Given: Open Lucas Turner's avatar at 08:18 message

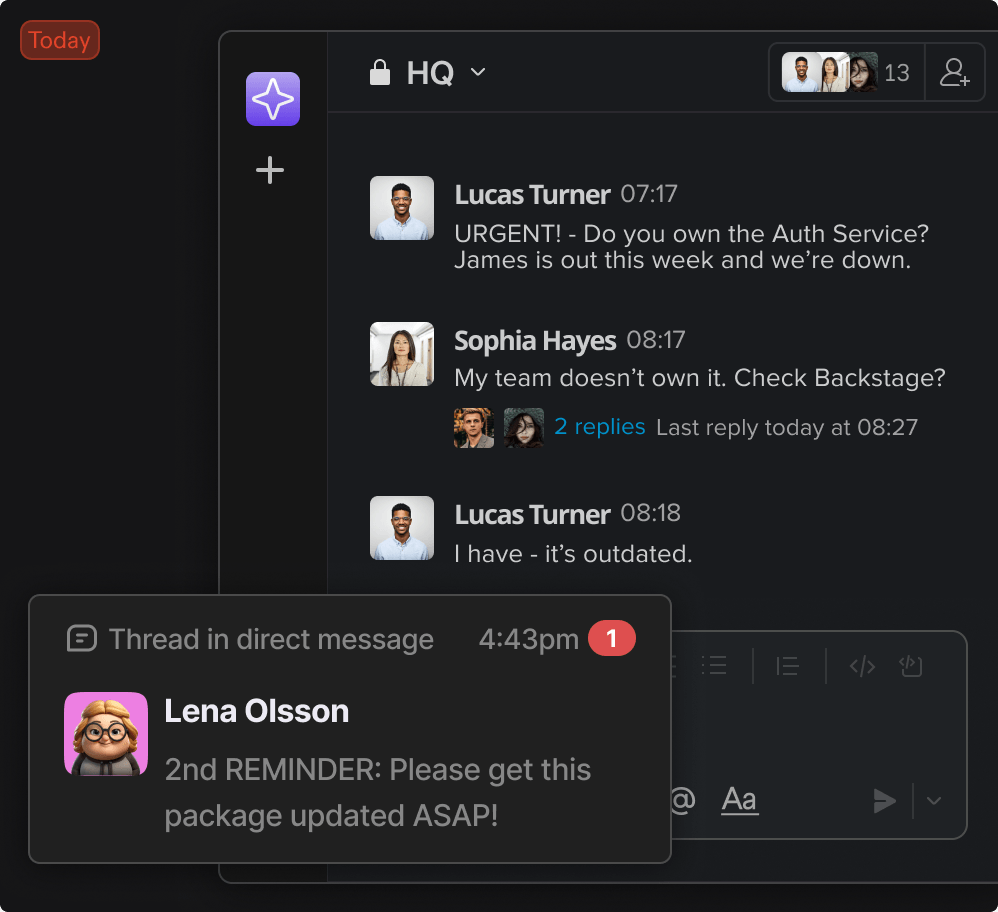Looking at the screenshot, I should [x=402, y=528].
